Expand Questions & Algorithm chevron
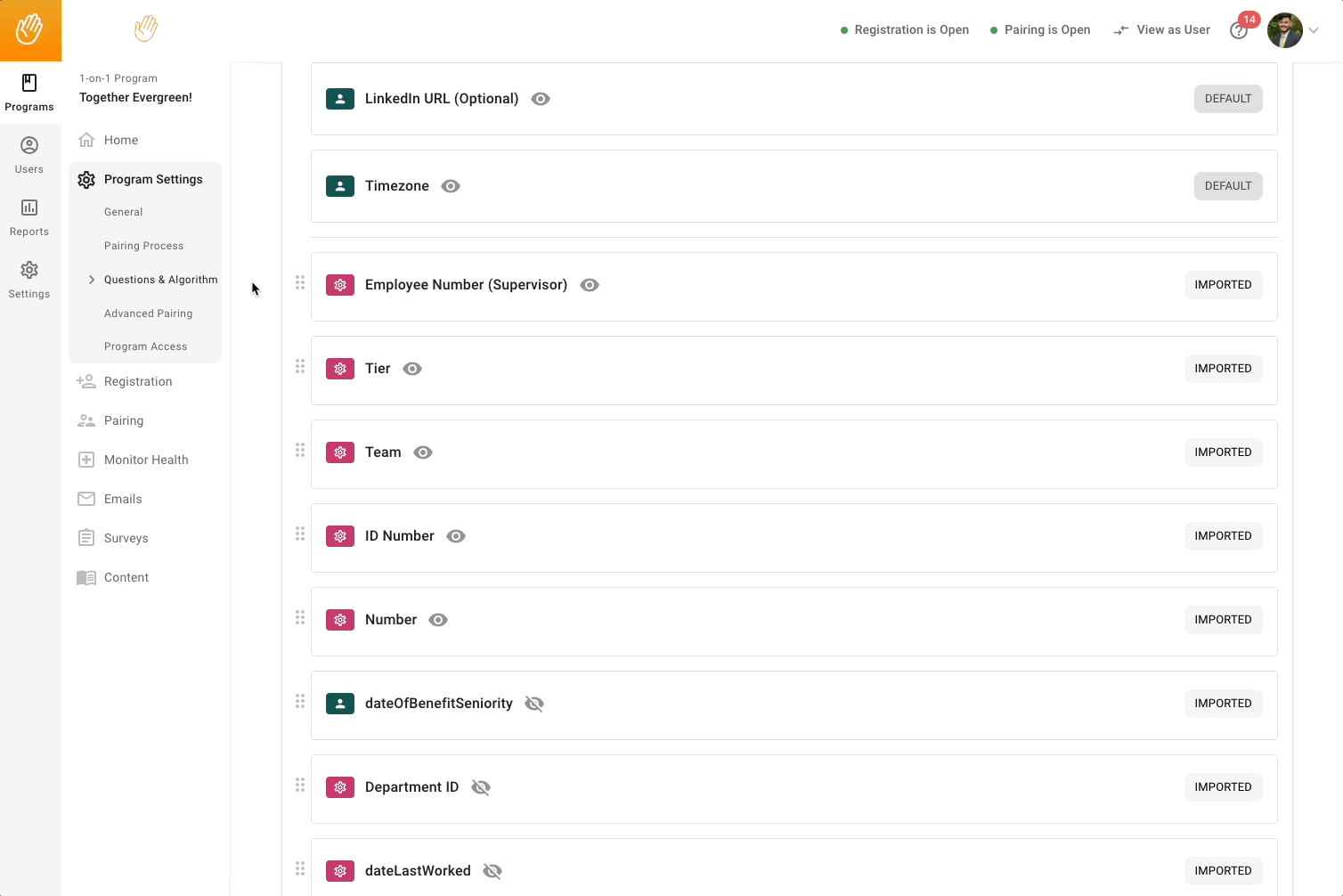This screenshot has height=896, width=1343. click(x=91, y=280)
